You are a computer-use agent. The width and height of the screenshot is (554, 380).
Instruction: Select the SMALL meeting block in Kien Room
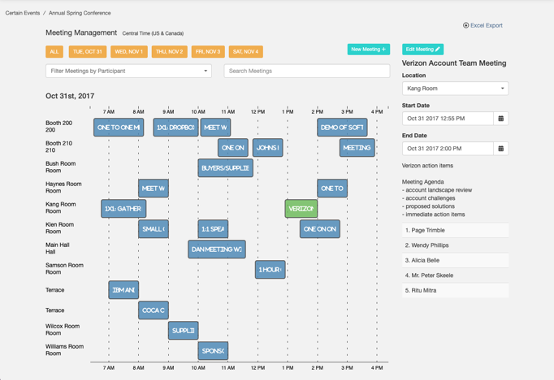tap(153, 229)
